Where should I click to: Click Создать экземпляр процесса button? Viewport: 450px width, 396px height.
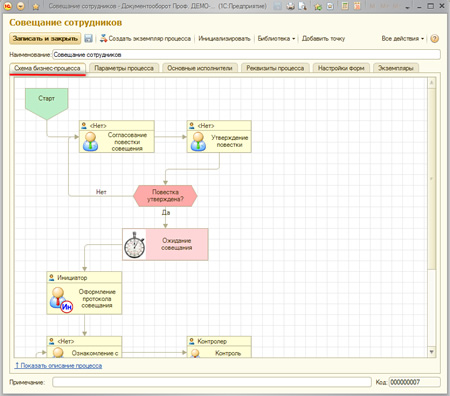tap(145, 39)
